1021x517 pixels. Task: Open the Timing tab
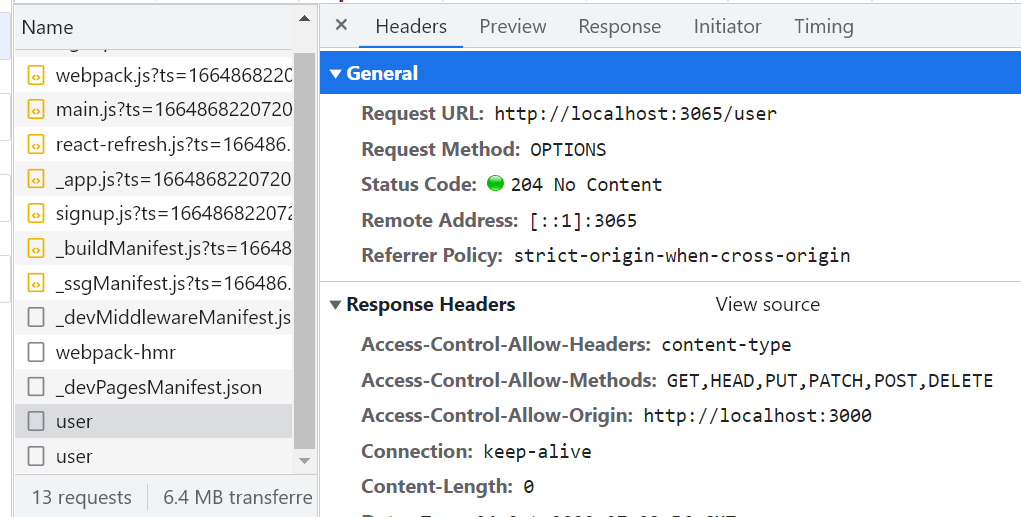tap(823, 27)
